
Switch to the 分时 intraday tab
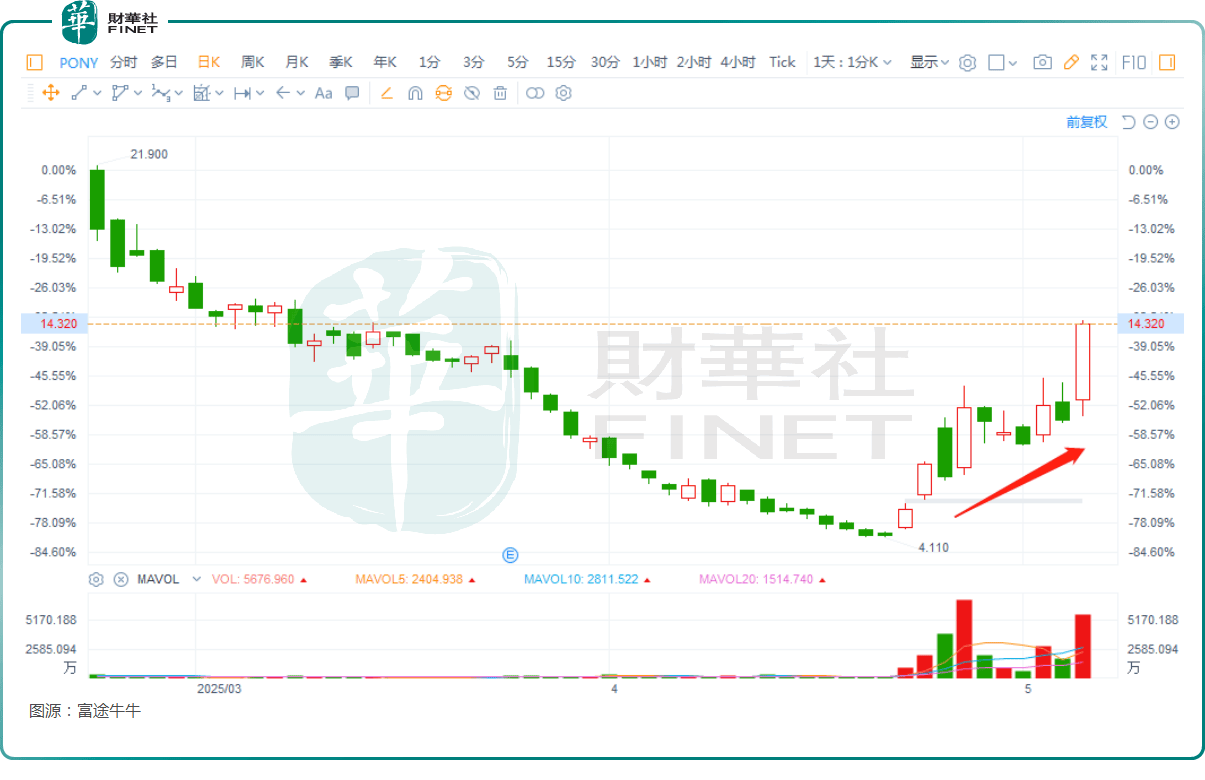tap(123, 62)
